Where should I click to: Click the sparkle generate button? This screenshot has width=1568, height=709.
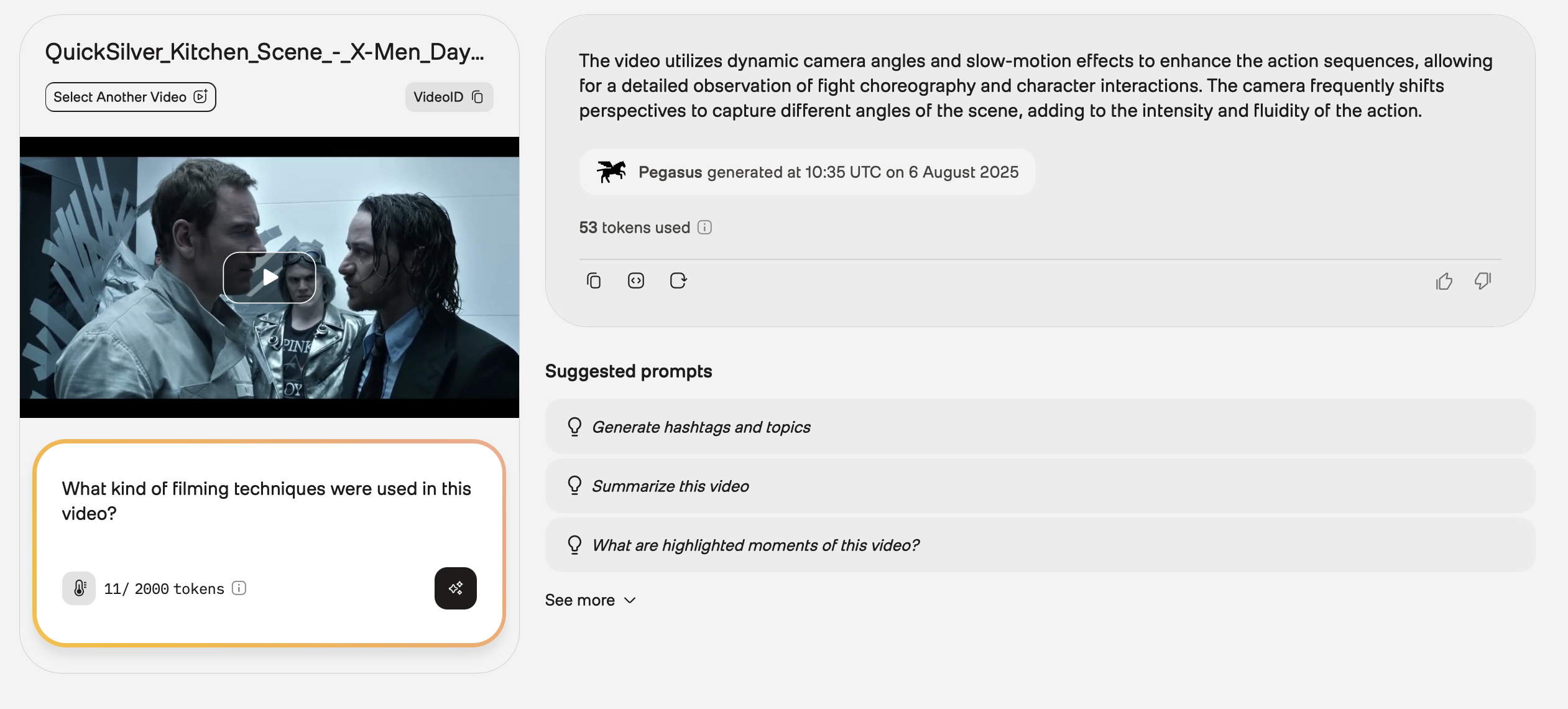(455, 588)
